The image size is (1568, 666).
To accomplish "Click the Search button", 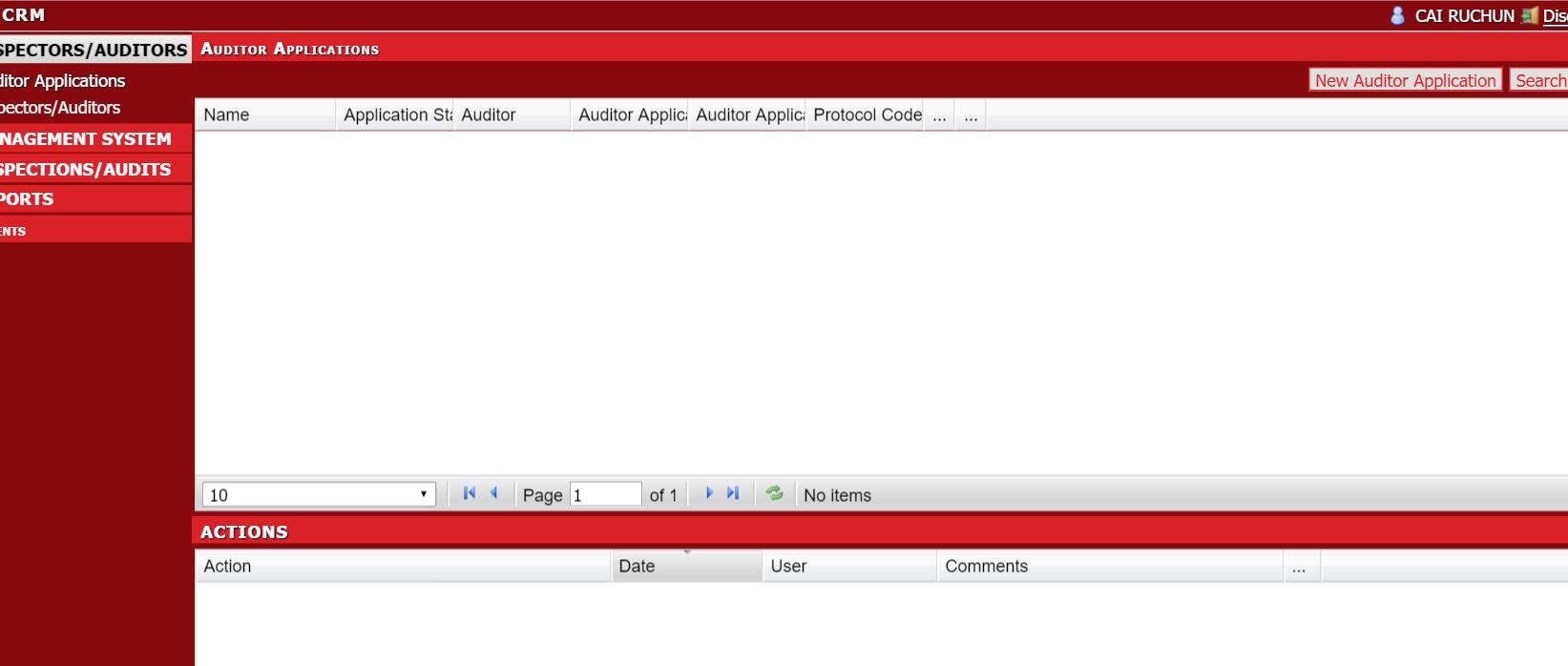I will (1539, 80).
